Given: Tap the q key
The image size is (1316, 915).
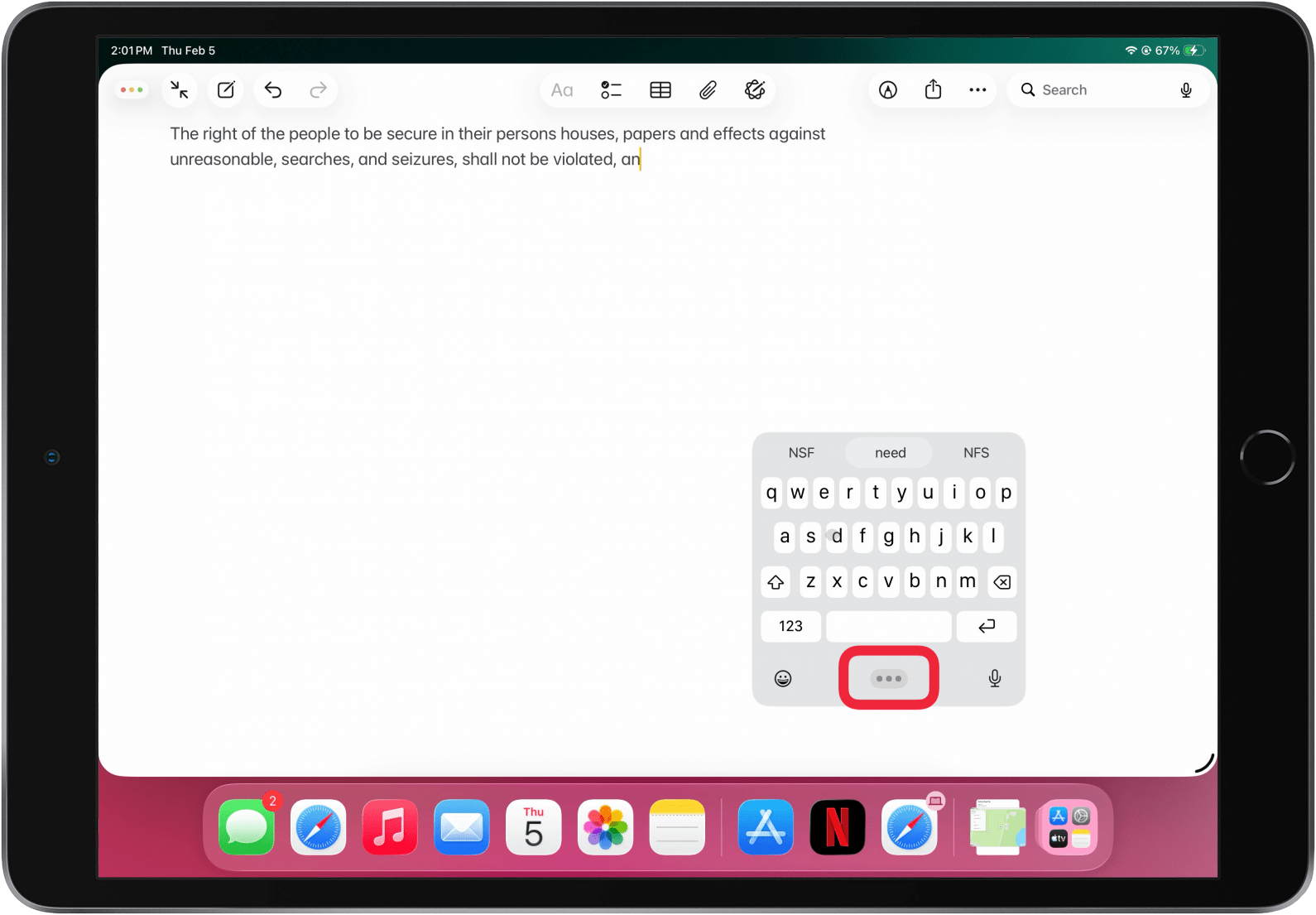Looking at the screenshot, I should (x=771, y=493).
